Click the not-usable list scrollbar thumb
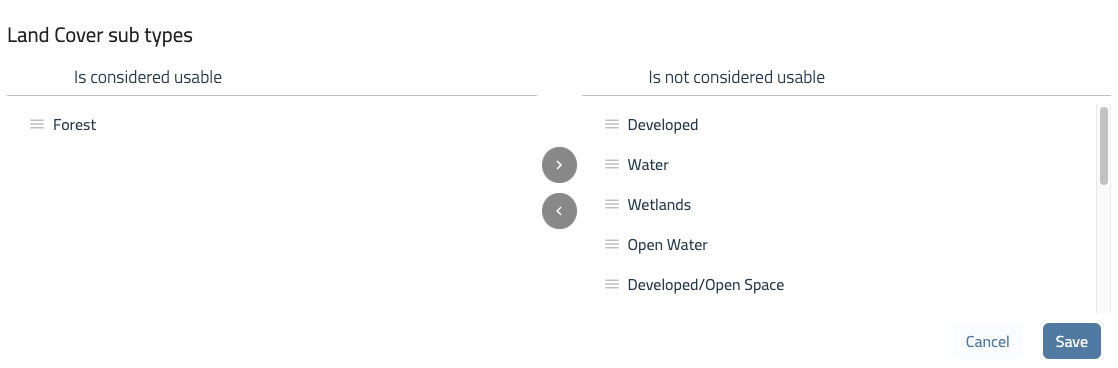Viewport: 1118px width, 368px height. coord(1104,145)
